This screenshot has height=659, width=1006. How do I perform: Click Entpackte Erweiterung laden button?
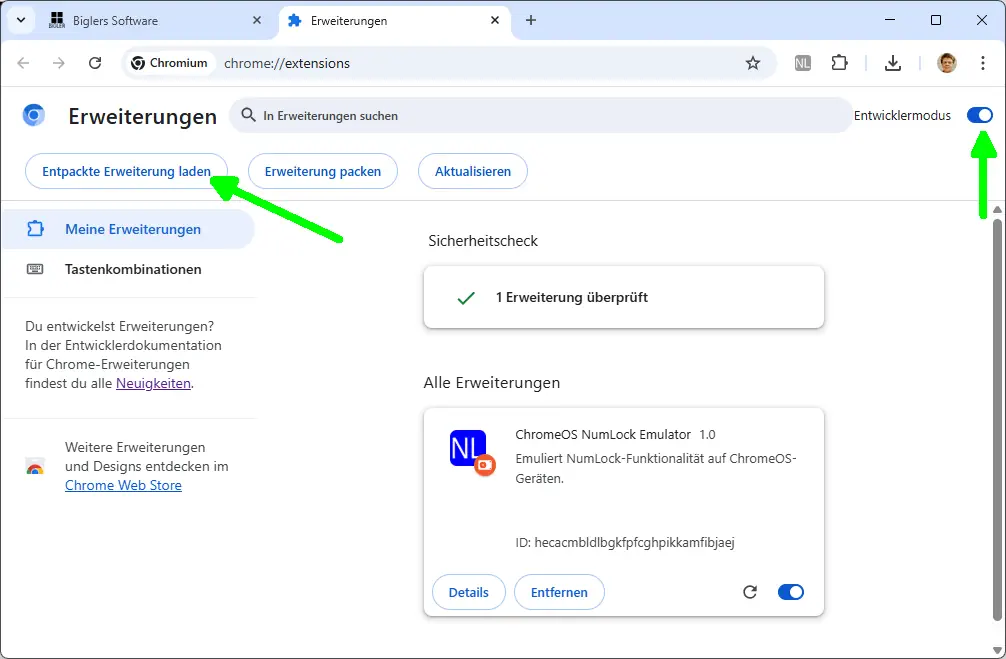(126, 171)
